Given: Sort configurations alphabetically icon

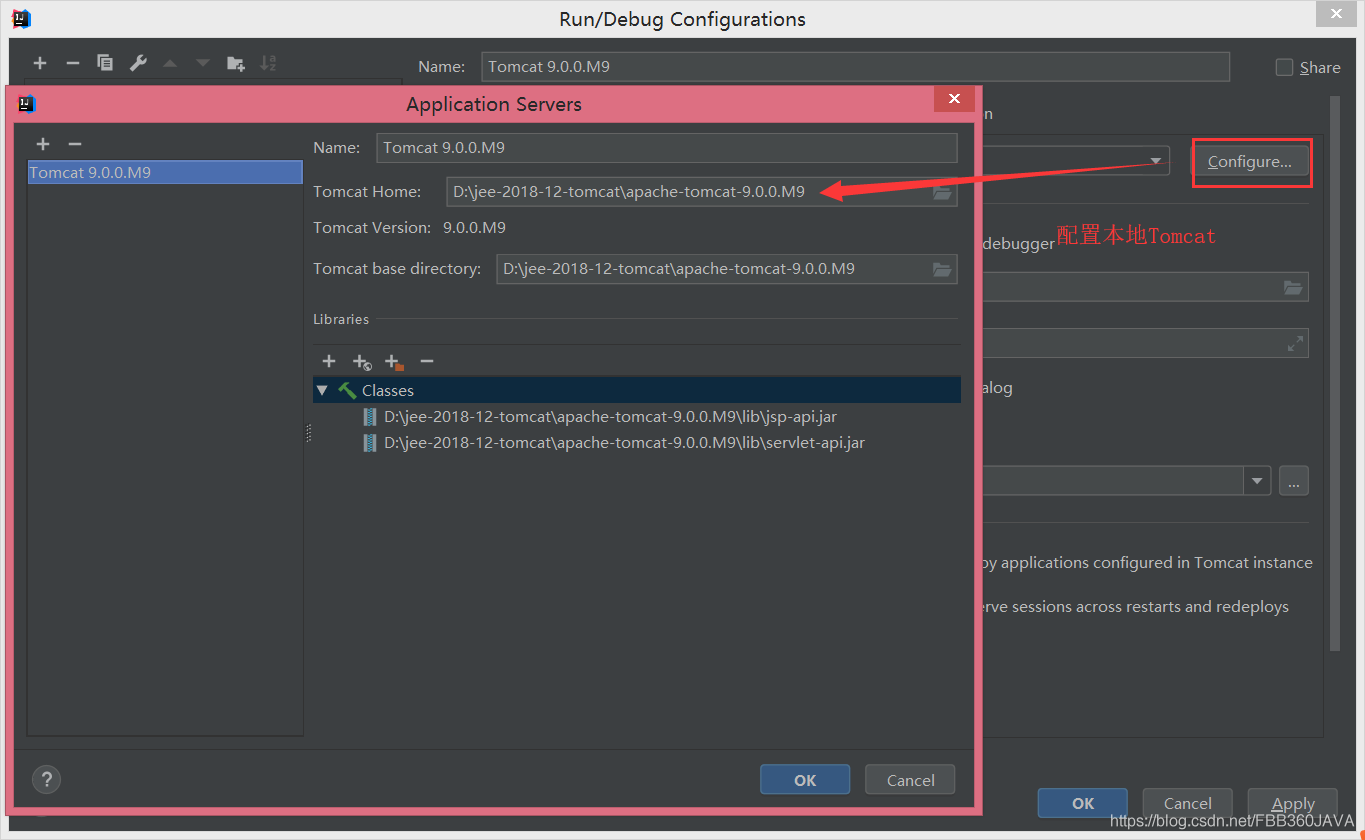Looking at the screenshot, I should point(268,63).
